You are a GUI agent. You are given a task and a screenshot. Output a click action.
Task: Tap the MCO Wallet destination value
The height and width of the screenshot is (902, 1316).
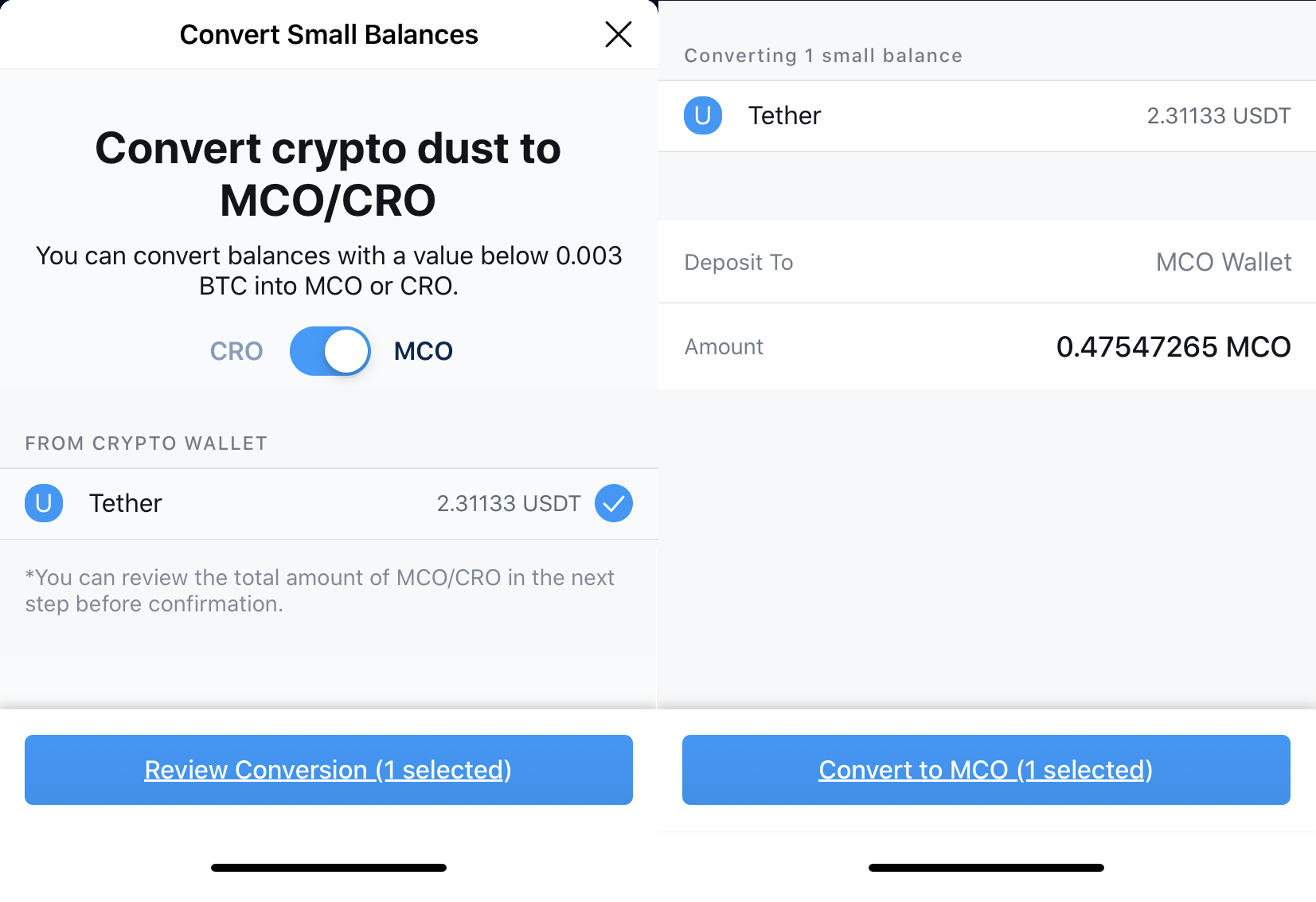coord(1224,262)
